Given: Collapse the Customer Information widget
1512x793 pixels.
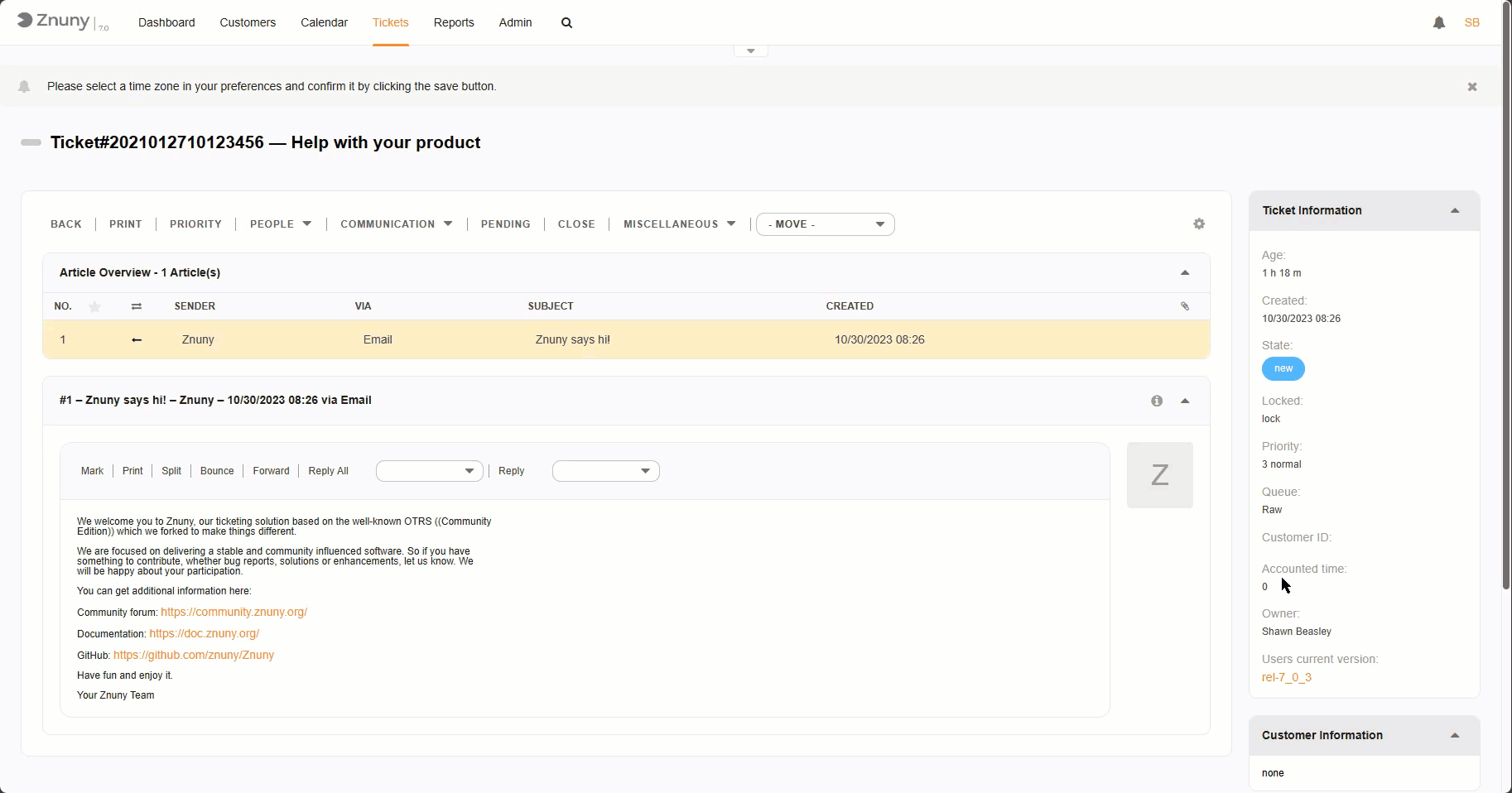Looking at the screenshot, I should tap(1454, 736).
